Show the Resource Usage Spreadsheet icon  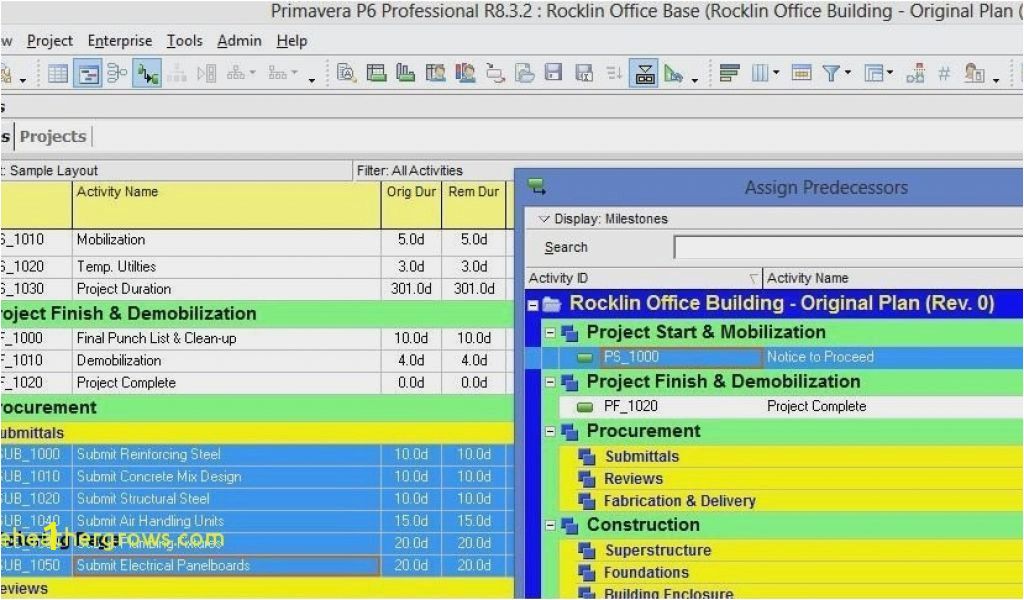pos(435,73)
